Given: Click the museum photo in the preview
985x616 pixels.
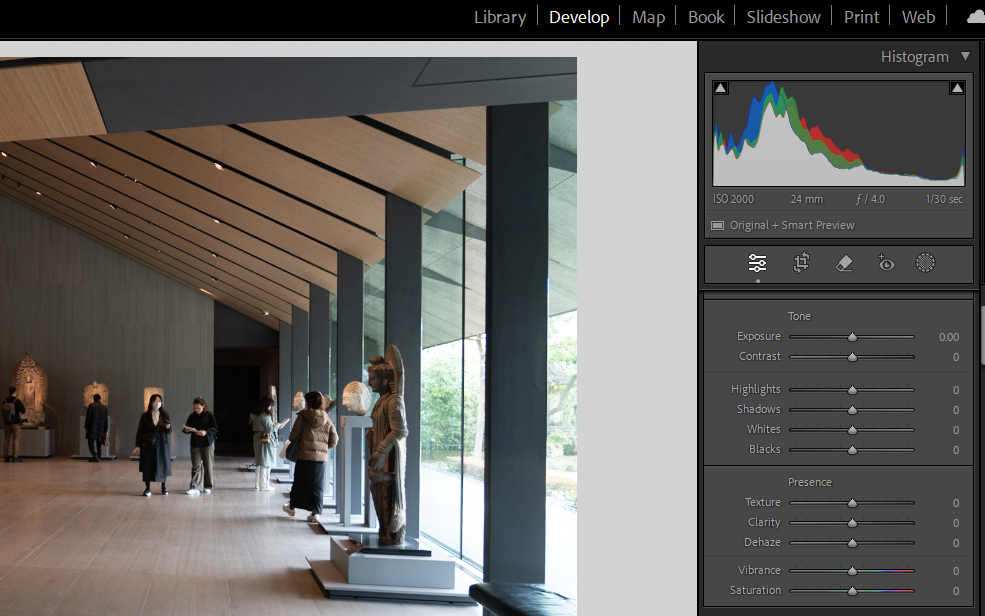Looking at the screenshot, I should (288, 337).
